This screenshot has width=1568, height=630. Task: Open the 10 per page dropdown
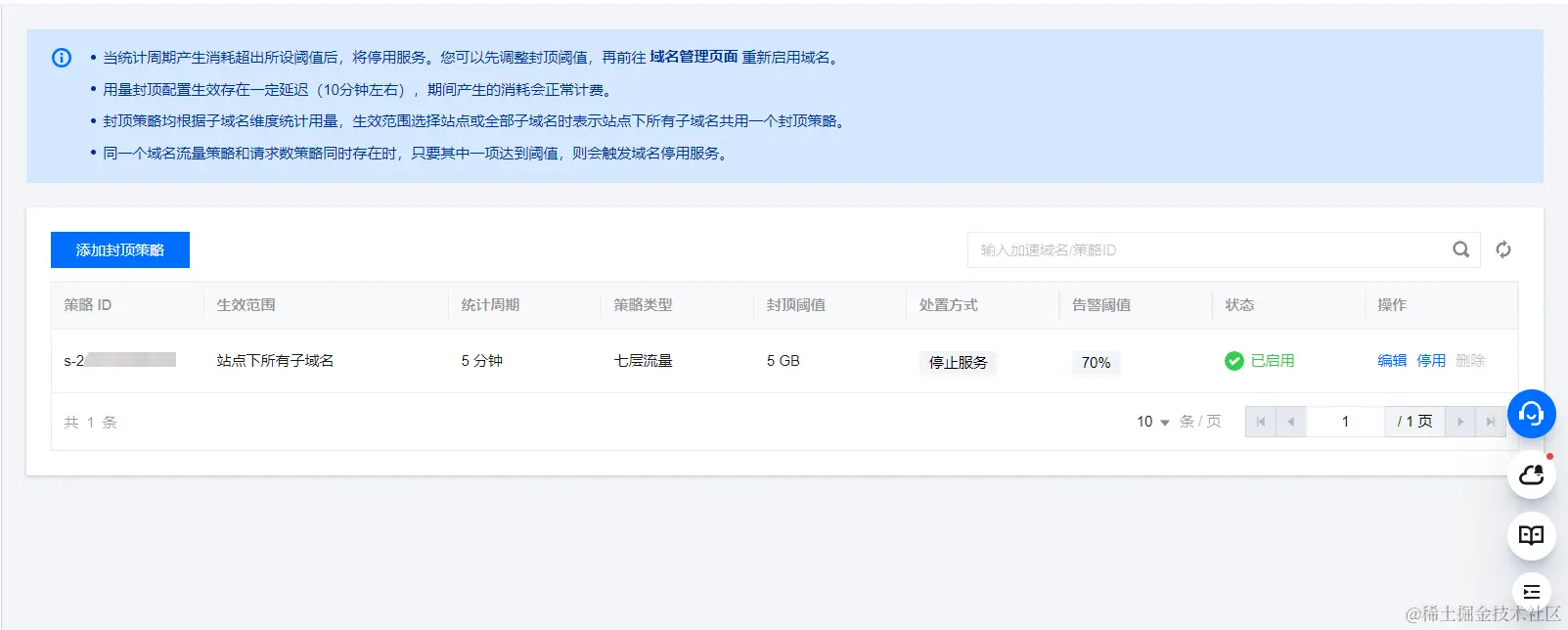click(1153, 422)
